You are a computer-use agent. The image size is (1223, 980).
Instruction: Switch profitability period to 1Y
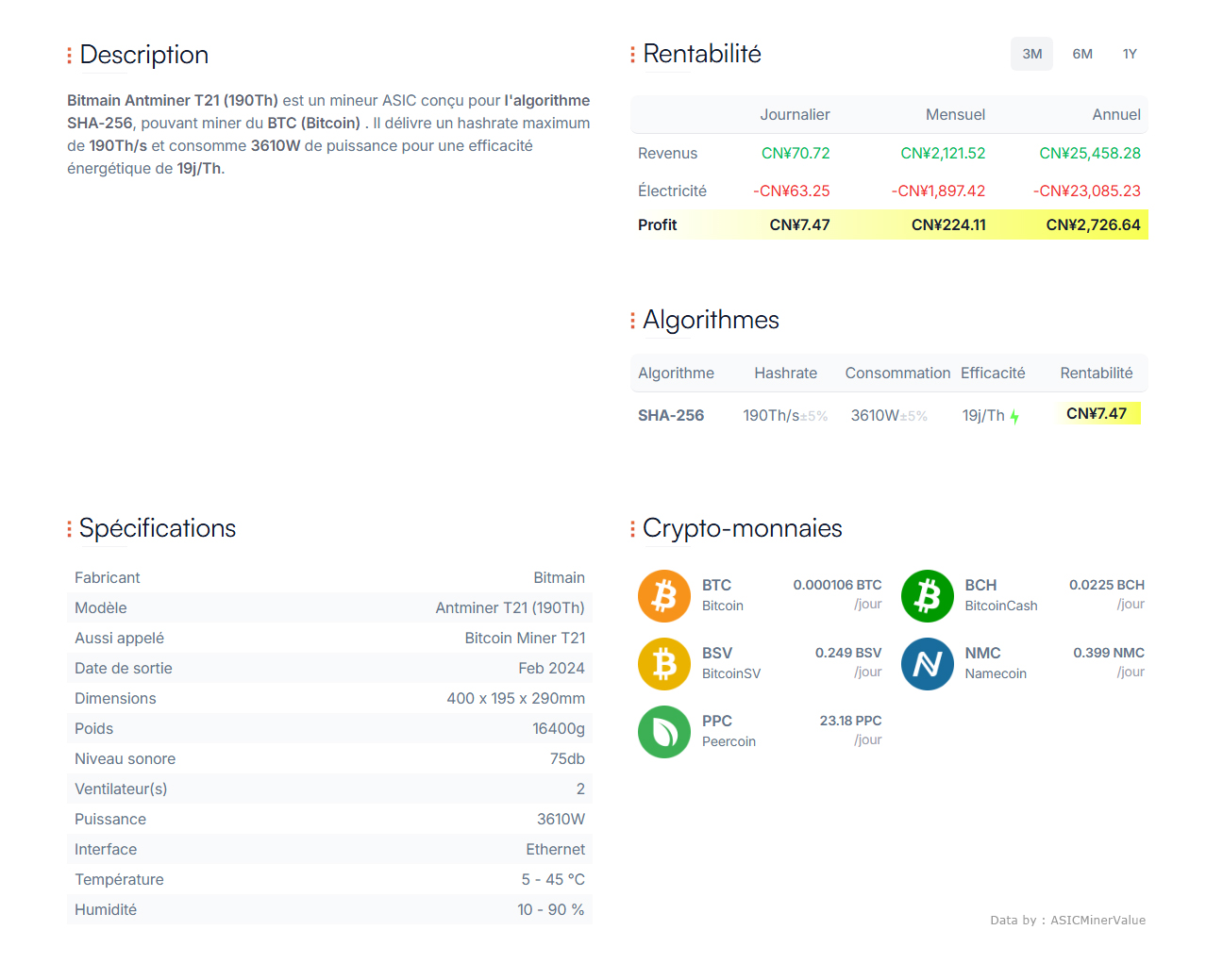pos(1130,54)
